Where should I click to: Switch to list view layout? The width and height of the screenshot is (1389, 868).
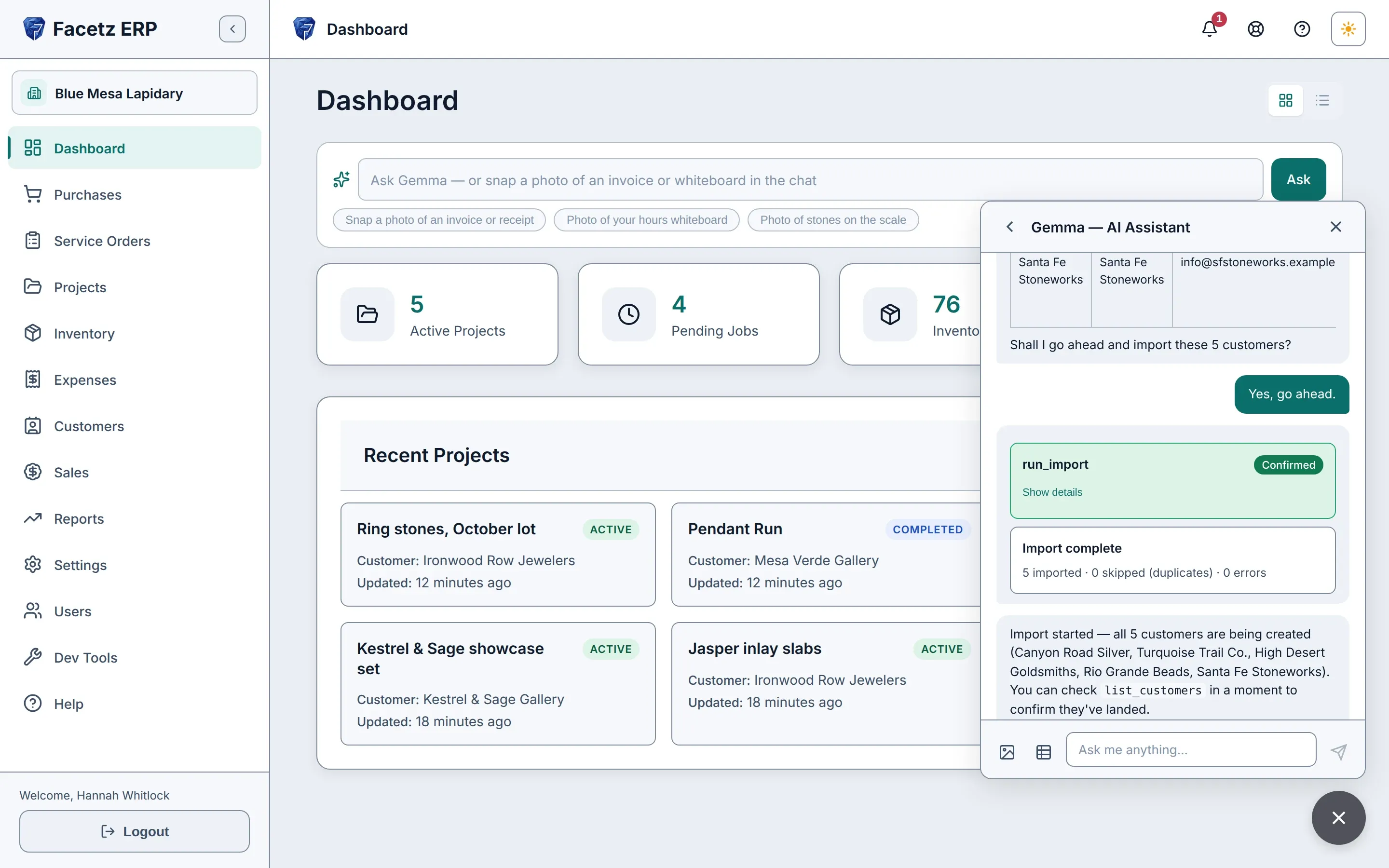tap(1322, 100)
